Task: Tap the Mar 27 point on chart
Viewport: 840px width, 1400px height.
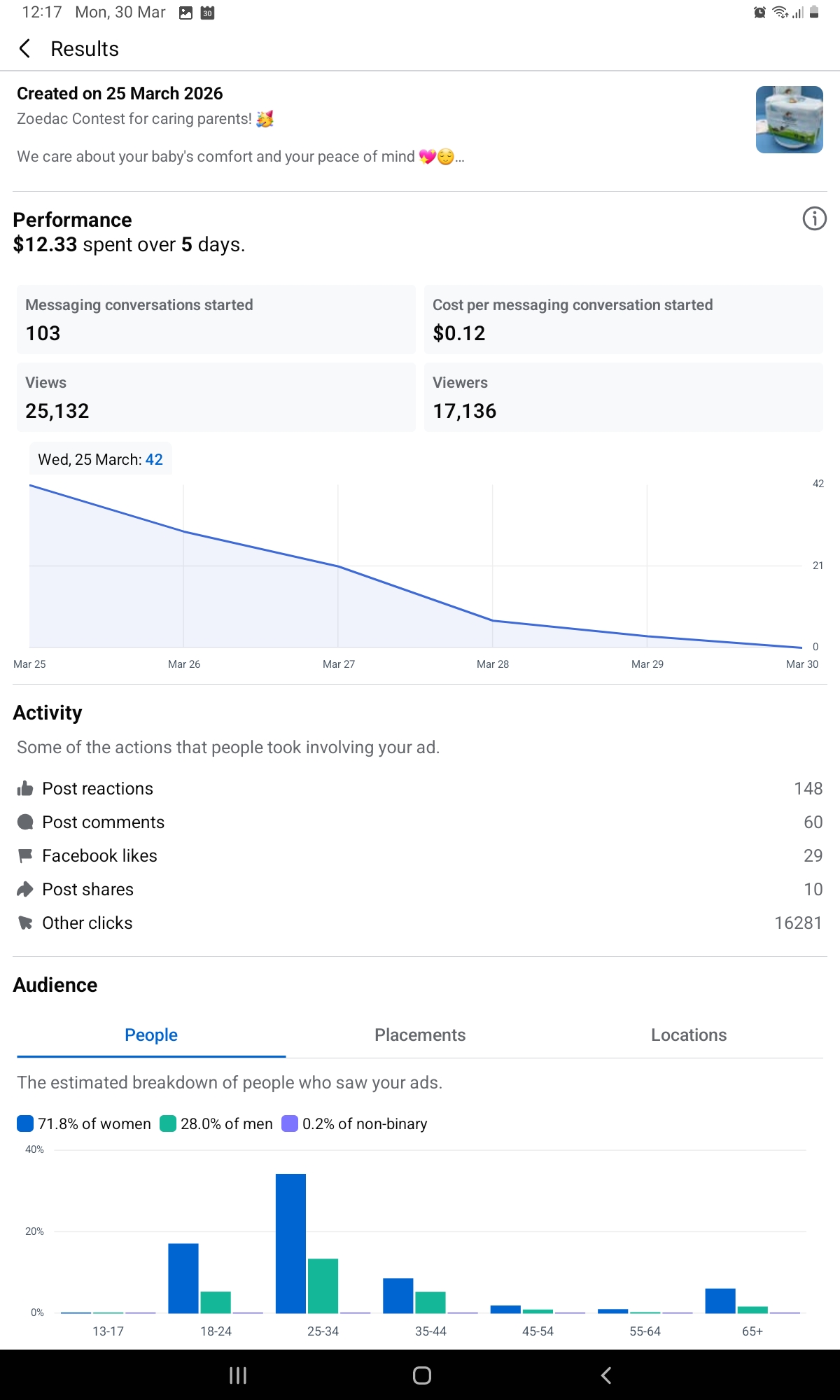Action: 338,566
